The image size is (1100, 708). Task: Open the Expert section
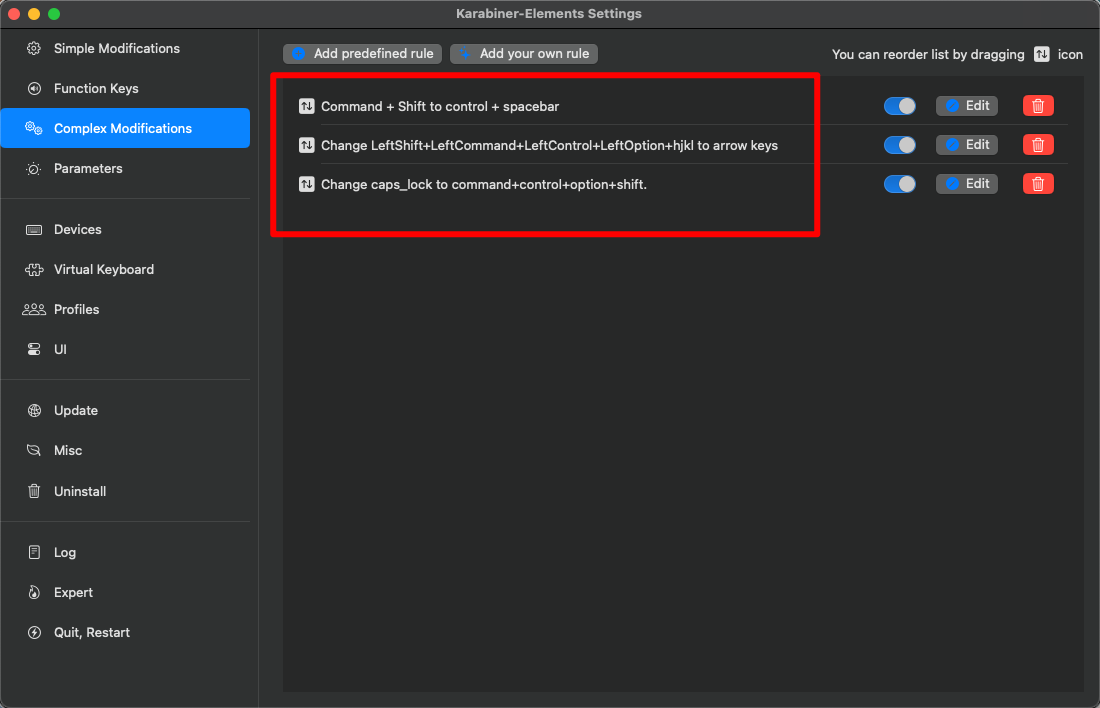(125, 592)
